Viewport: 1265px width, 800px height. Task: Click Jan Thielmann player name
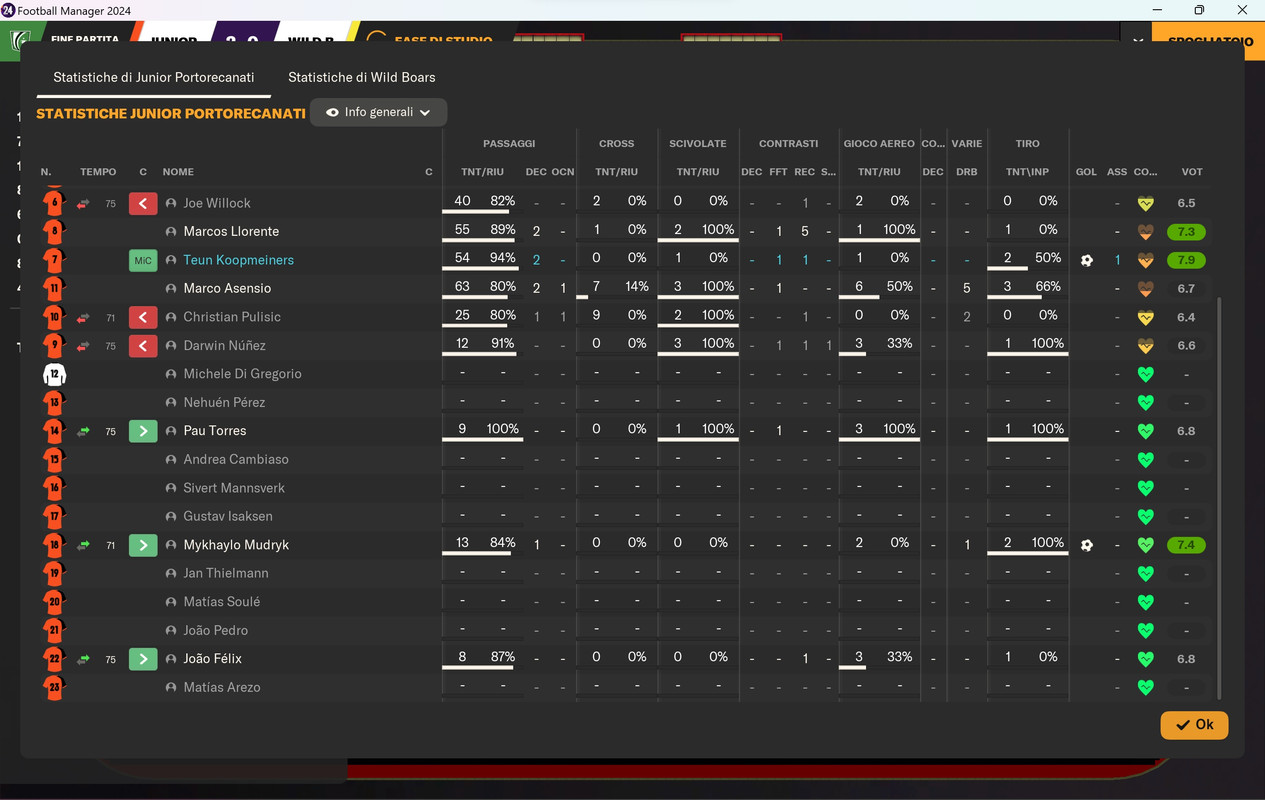225,573
